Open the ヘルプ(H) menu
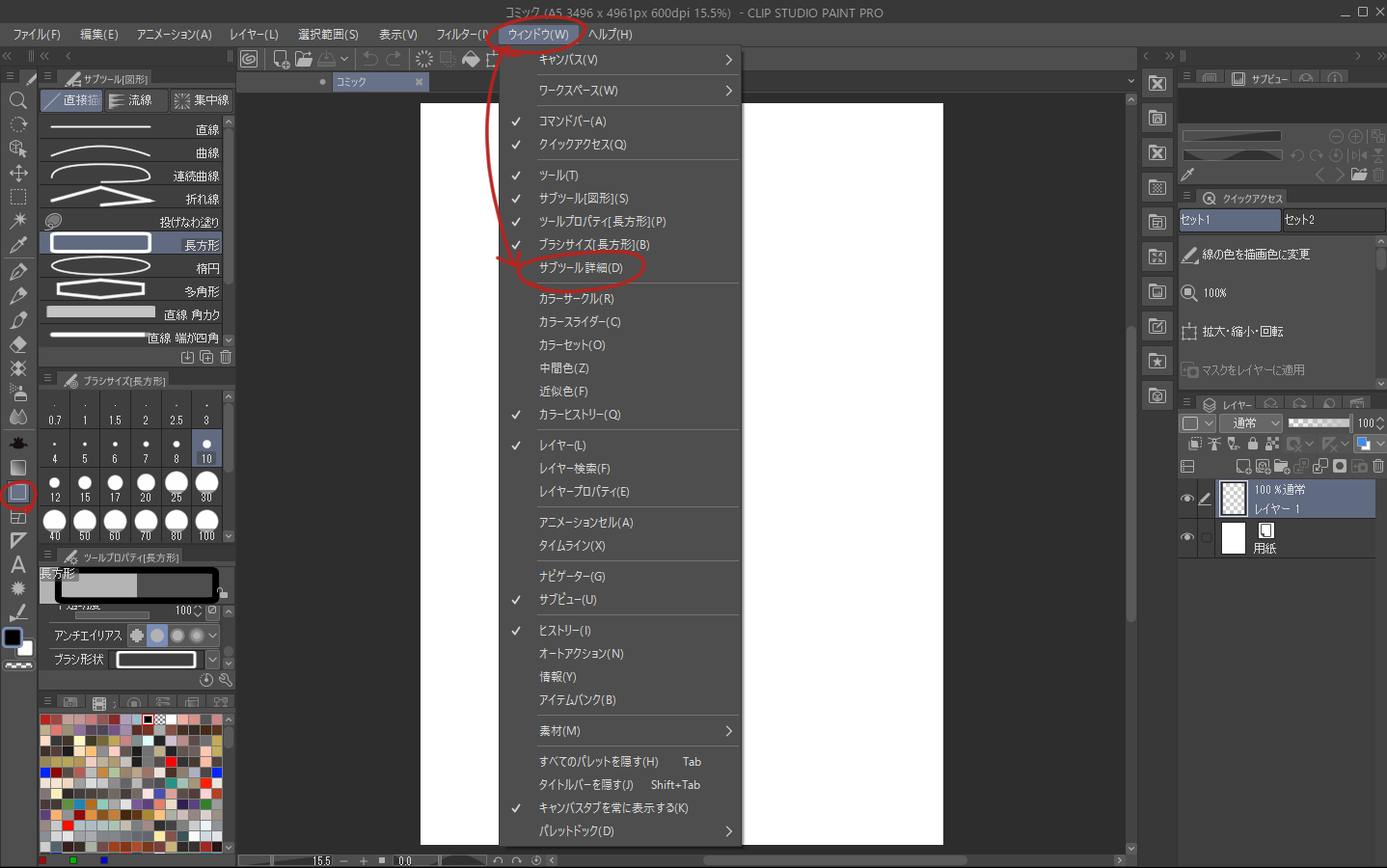Viewport: 1387px width, 868px height. [x=610, y=34]
